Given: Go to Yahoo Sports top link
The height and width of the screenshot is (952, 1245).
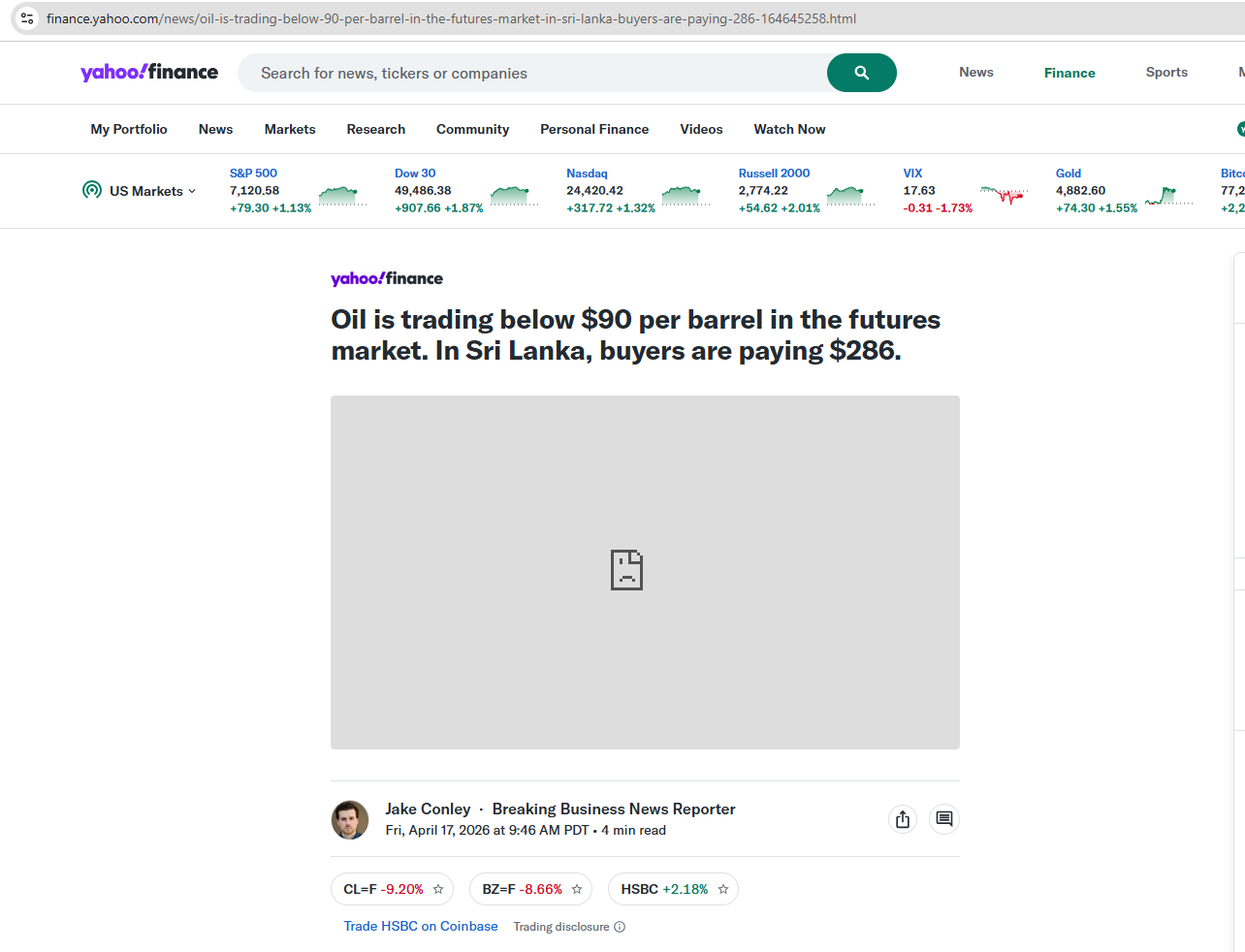Looking at the screenshot, I should click(1166, 73).
